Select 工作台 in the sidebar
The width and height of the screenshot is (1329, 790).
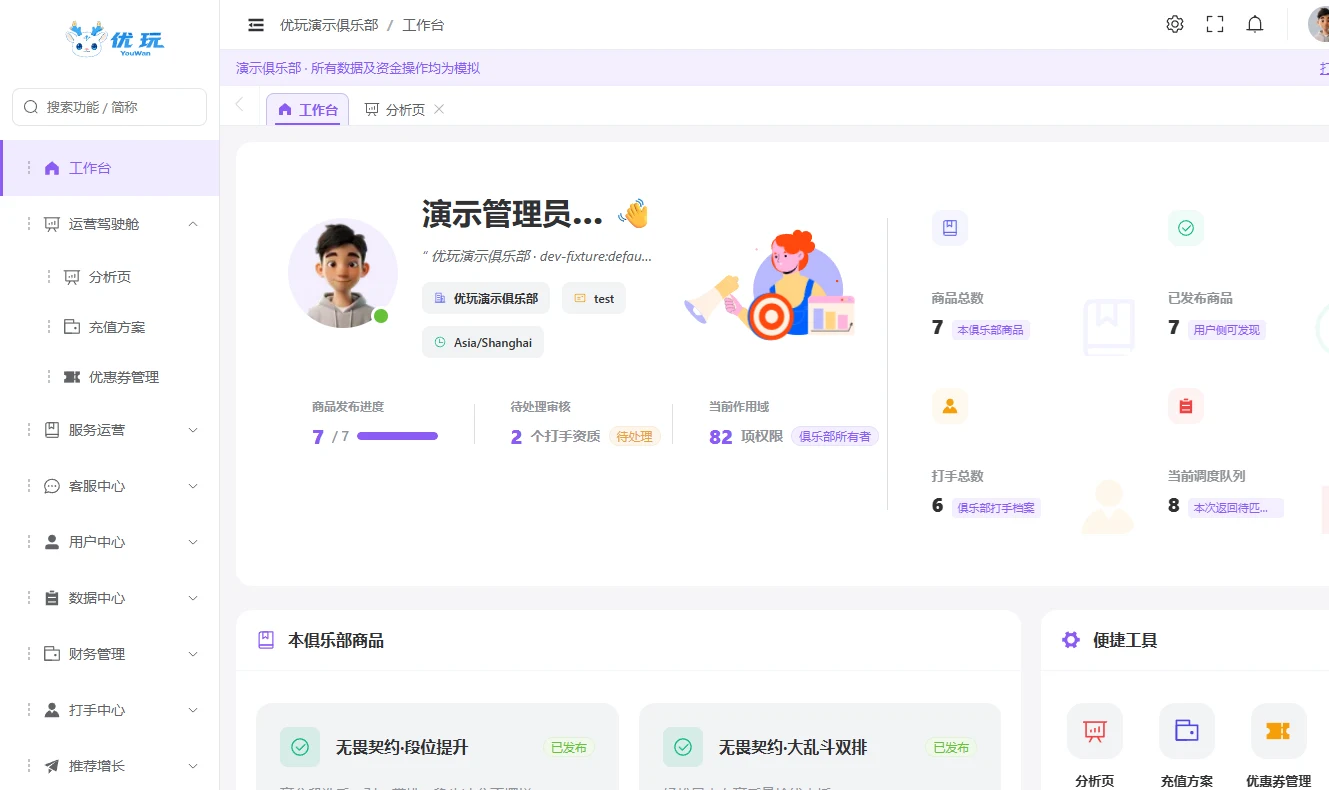pos(110,168)
